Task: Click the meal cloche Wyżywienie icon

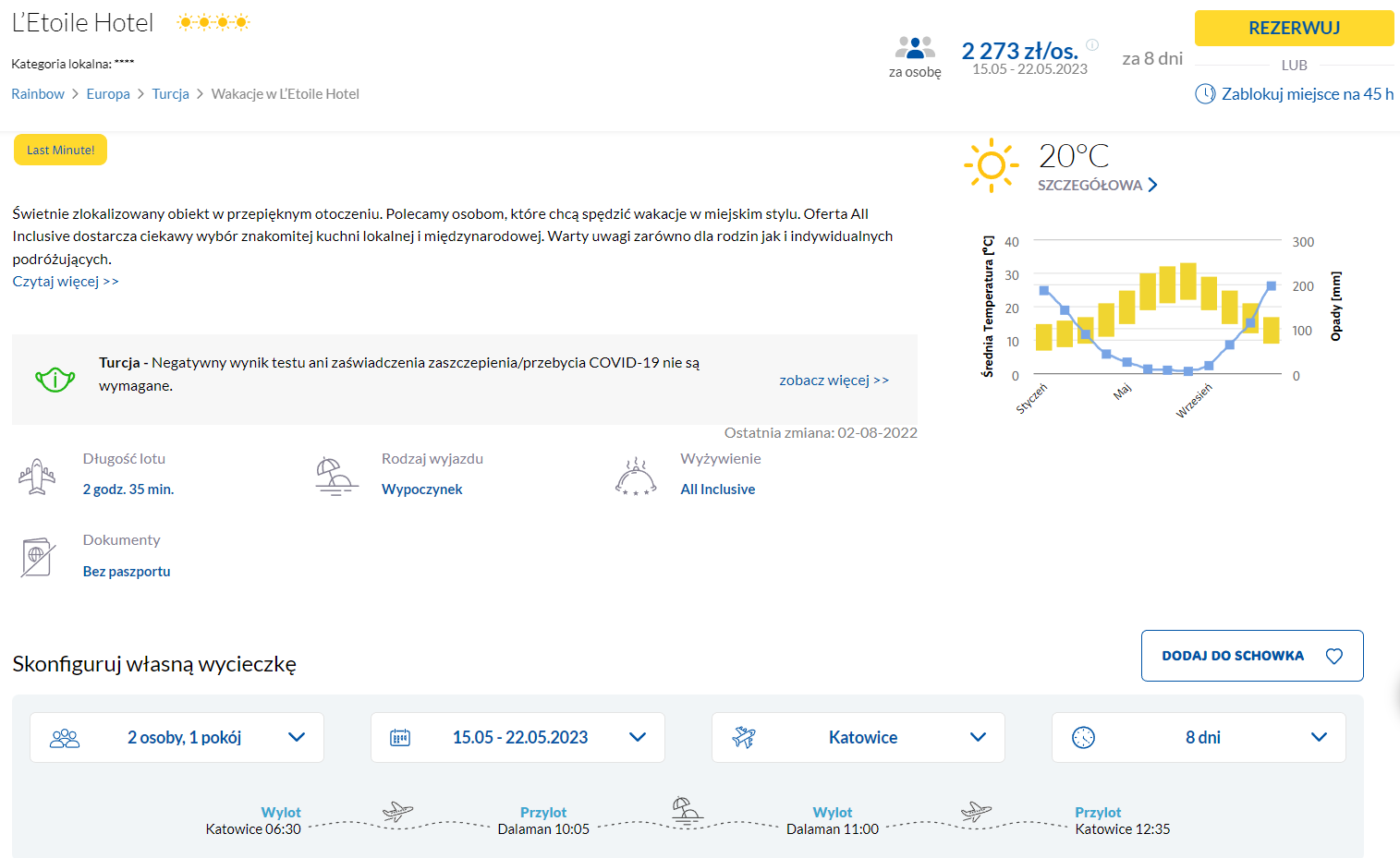Action: (635, 477)
